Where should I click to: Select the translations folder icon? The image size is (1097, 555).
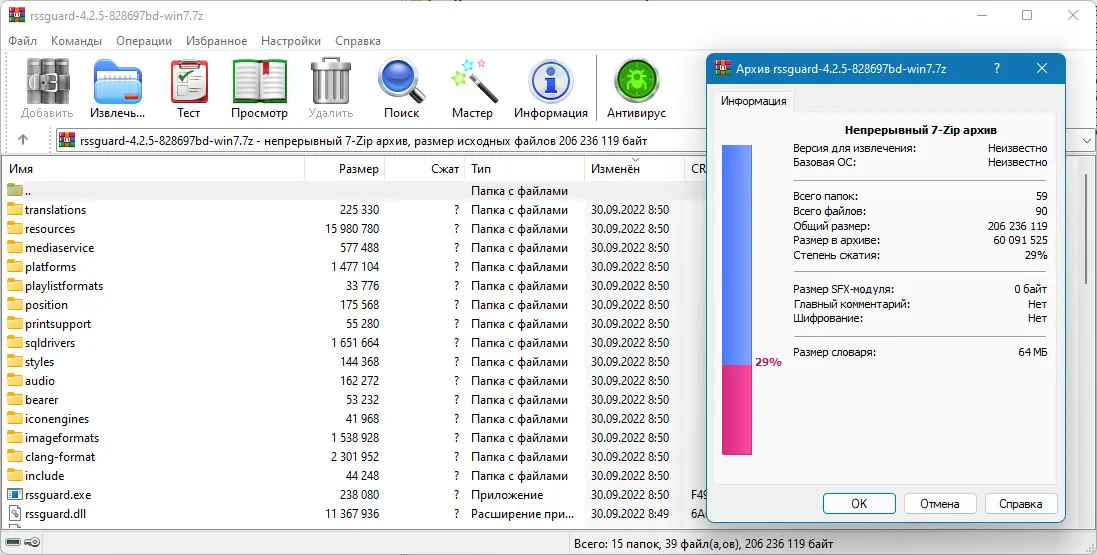[15, 209]
